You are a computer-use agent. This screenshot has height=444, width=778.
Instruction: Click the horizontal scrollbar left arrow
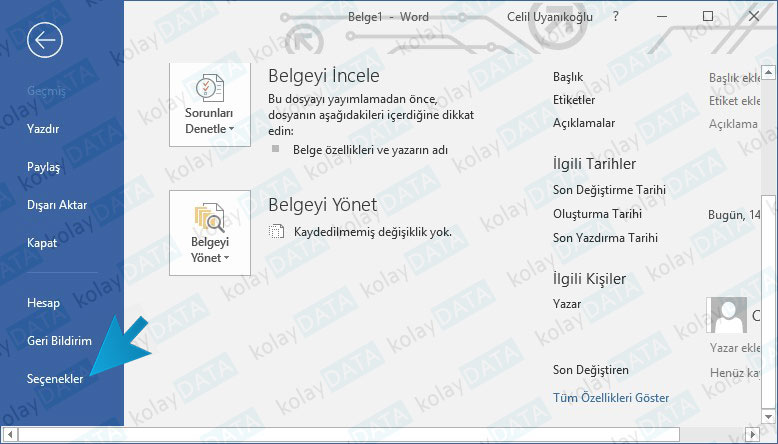11,434
